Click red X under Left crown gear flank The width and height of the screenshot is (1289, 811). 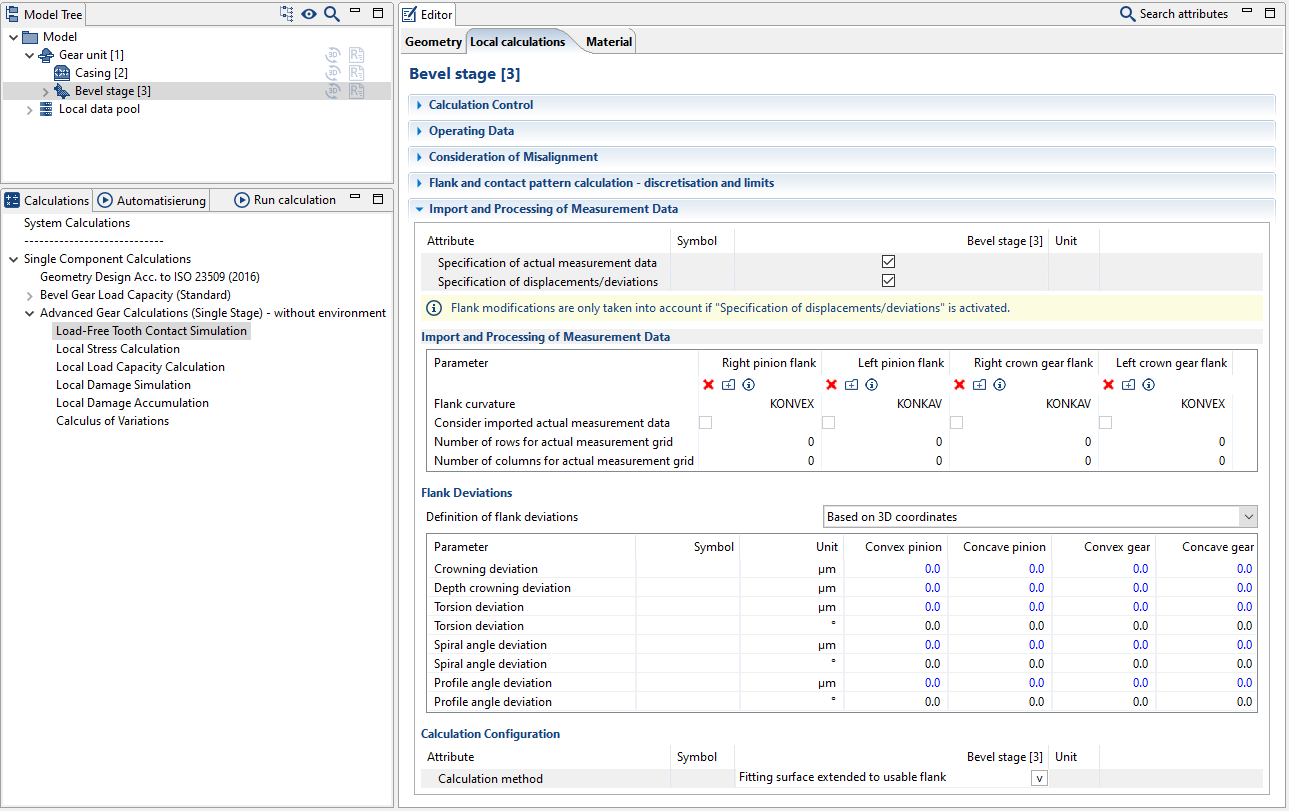pos(1108,385)
